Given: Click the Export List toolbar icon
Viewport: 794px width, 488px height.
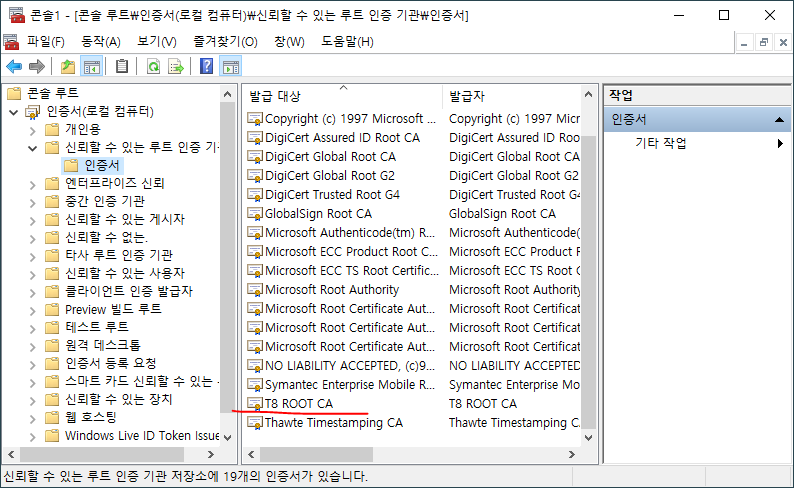Looking at the screenshot, I should (x=176, y=66).
